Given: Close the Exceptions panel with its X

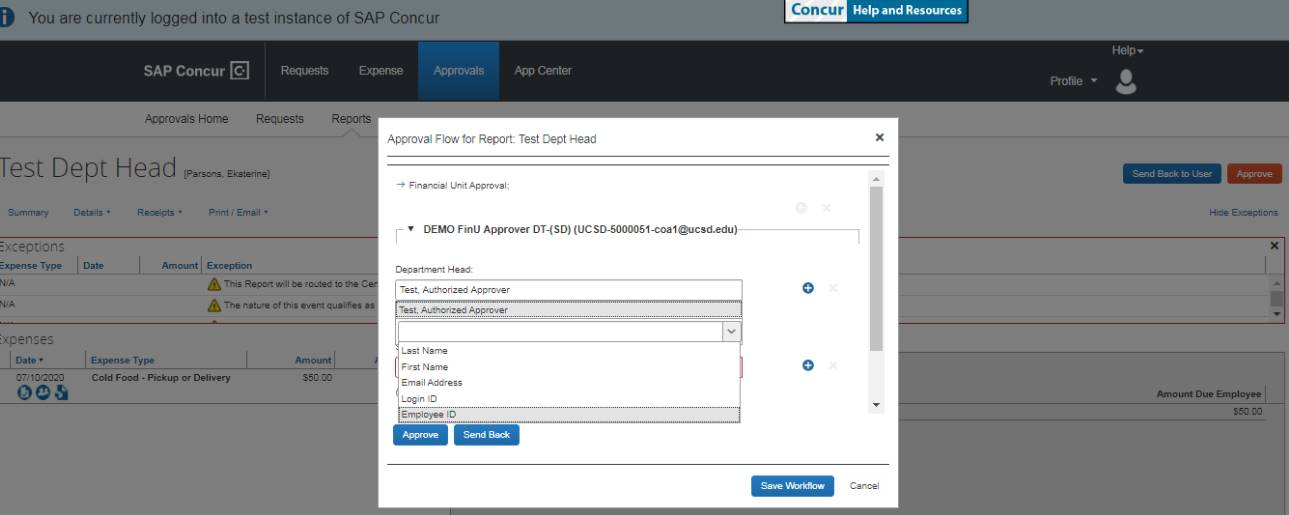Looking at the screenshot, I should (1274, 245).
